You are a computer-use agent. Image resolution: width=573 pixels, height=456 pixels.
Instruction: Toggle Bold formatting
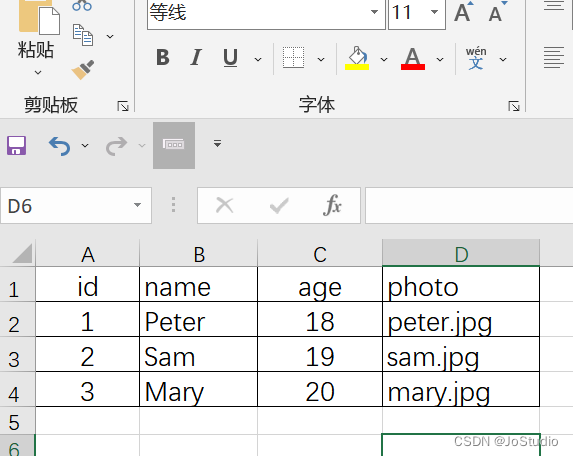click(163, 57)
